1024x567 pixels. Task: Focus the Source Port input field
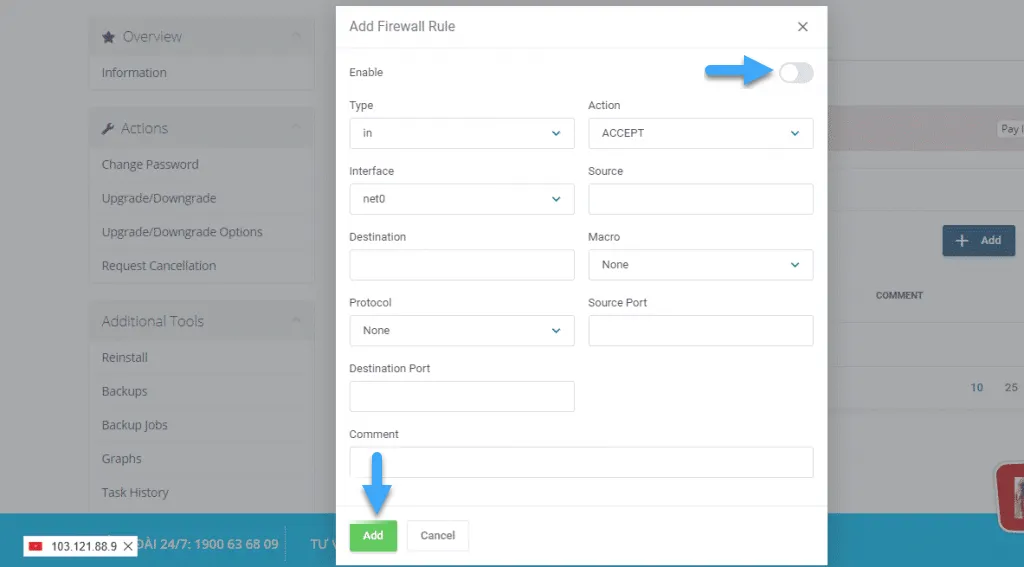(x=701, y=331)
